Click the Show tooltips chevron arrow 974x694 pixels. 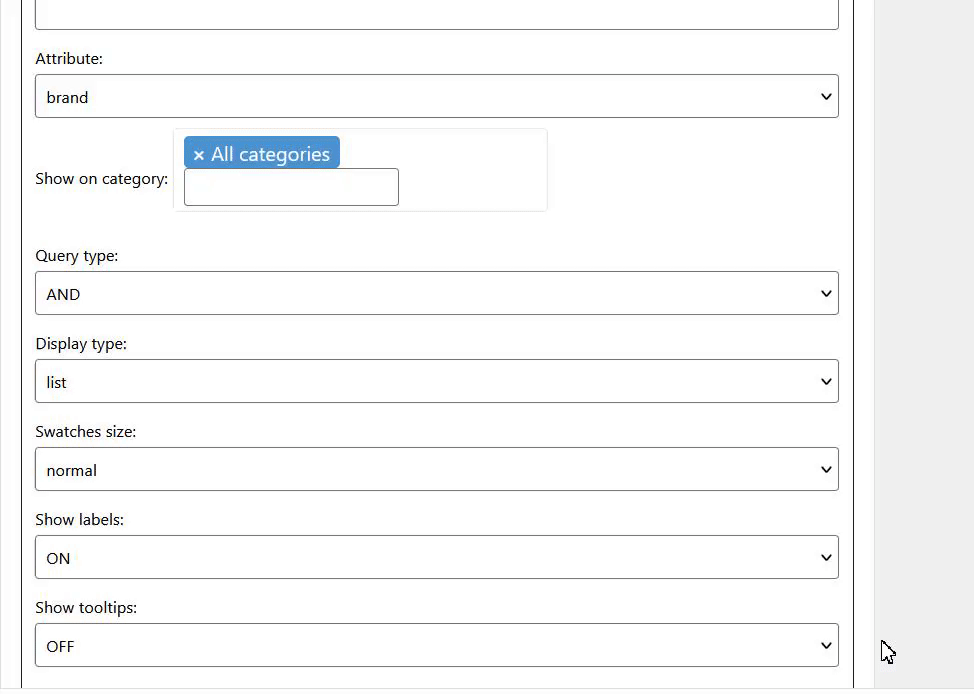click(826, 646)
